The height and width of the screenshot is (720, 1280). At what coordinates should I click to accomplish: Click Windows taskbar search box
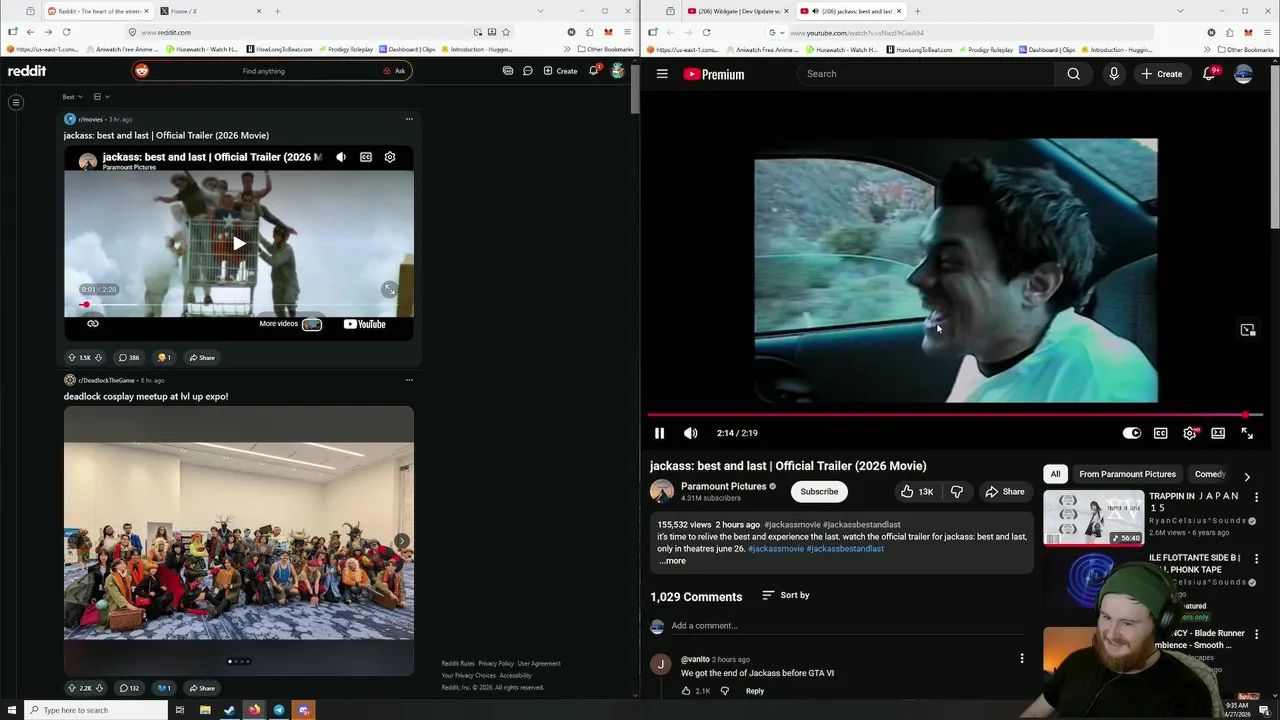pyautogui.click(x=95, y=710)
